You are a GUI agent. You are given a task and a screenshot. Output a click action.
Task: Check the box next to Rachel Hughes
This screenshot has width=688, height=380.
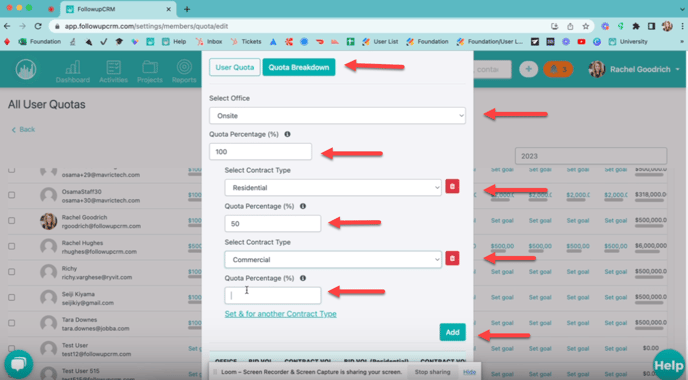(12, 246)
